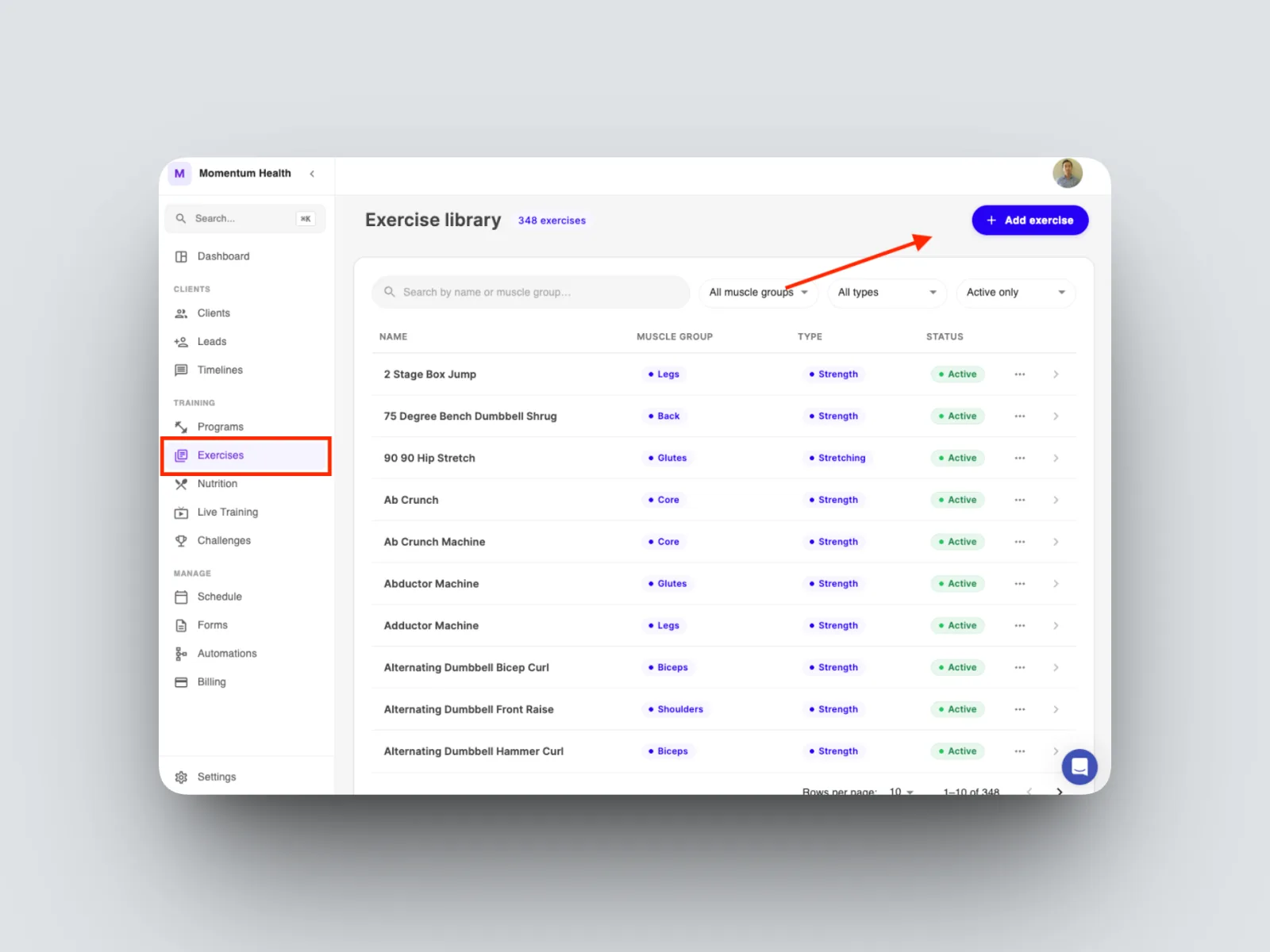Select the Leads add-person icon

coord(181,342)
